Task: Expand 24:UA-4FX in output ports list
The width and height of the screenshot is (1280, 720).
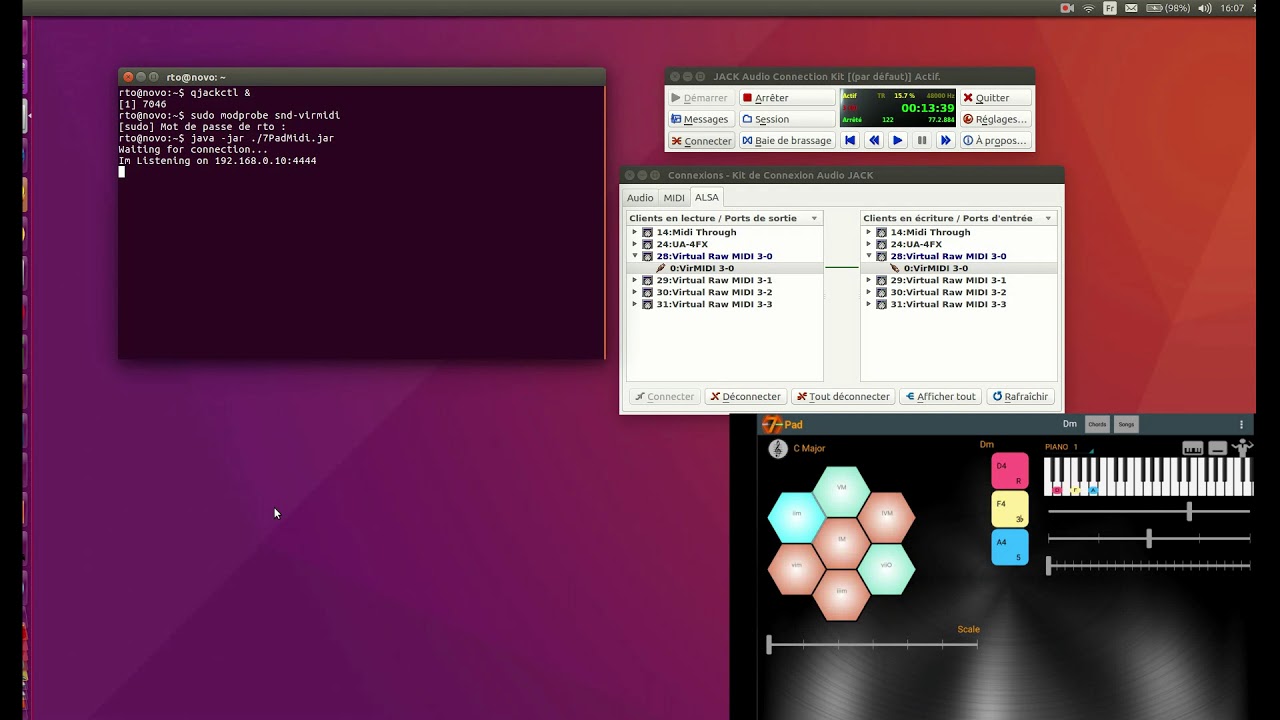Action: (x=634, y=244)
